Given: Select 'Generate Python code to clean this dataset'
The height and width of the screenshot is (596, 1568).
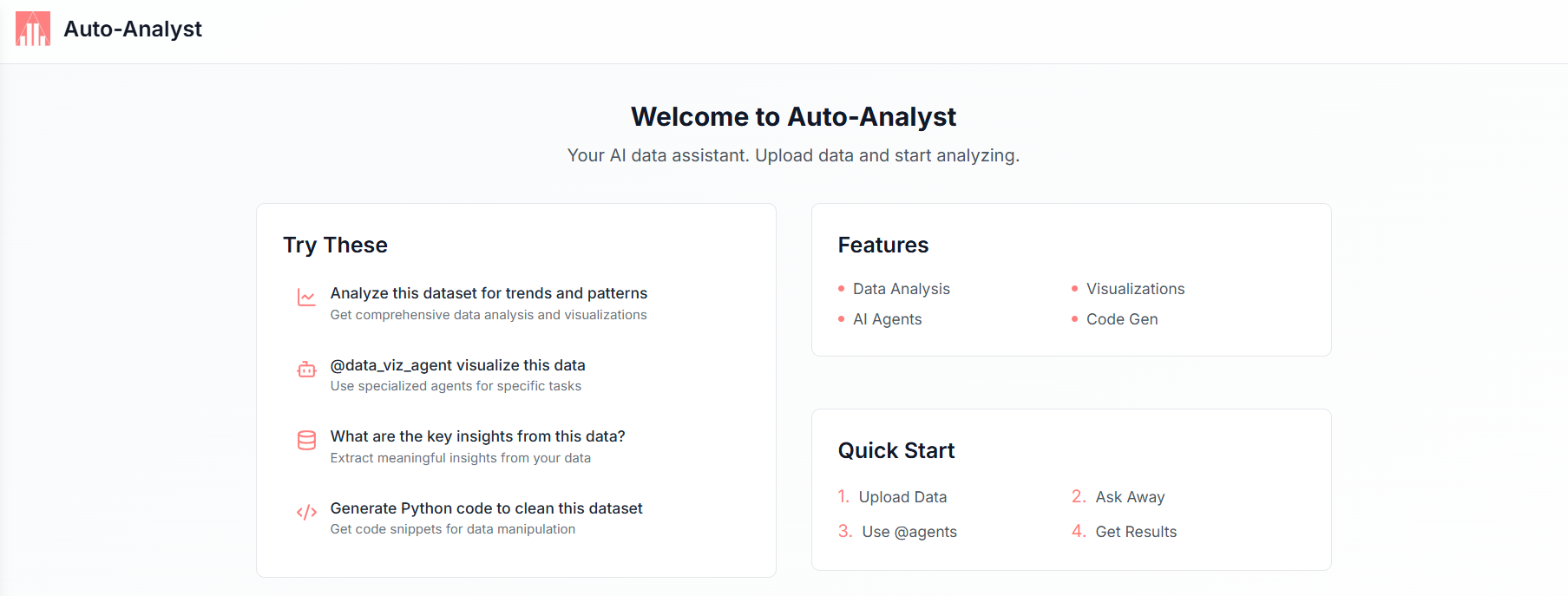Looking at the screenshot, I should [x=486, y=508].
